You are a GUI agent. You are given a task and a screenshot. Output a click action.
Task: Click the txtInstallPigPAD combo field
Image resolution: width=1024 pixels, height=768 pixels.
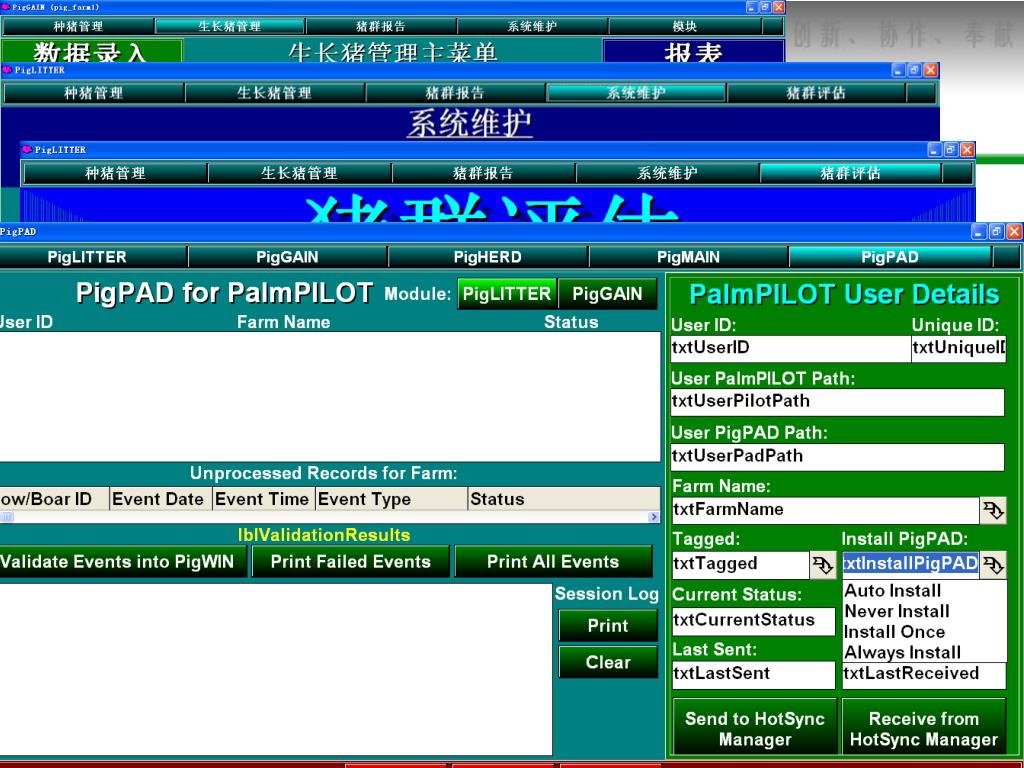tap(910, 564)
